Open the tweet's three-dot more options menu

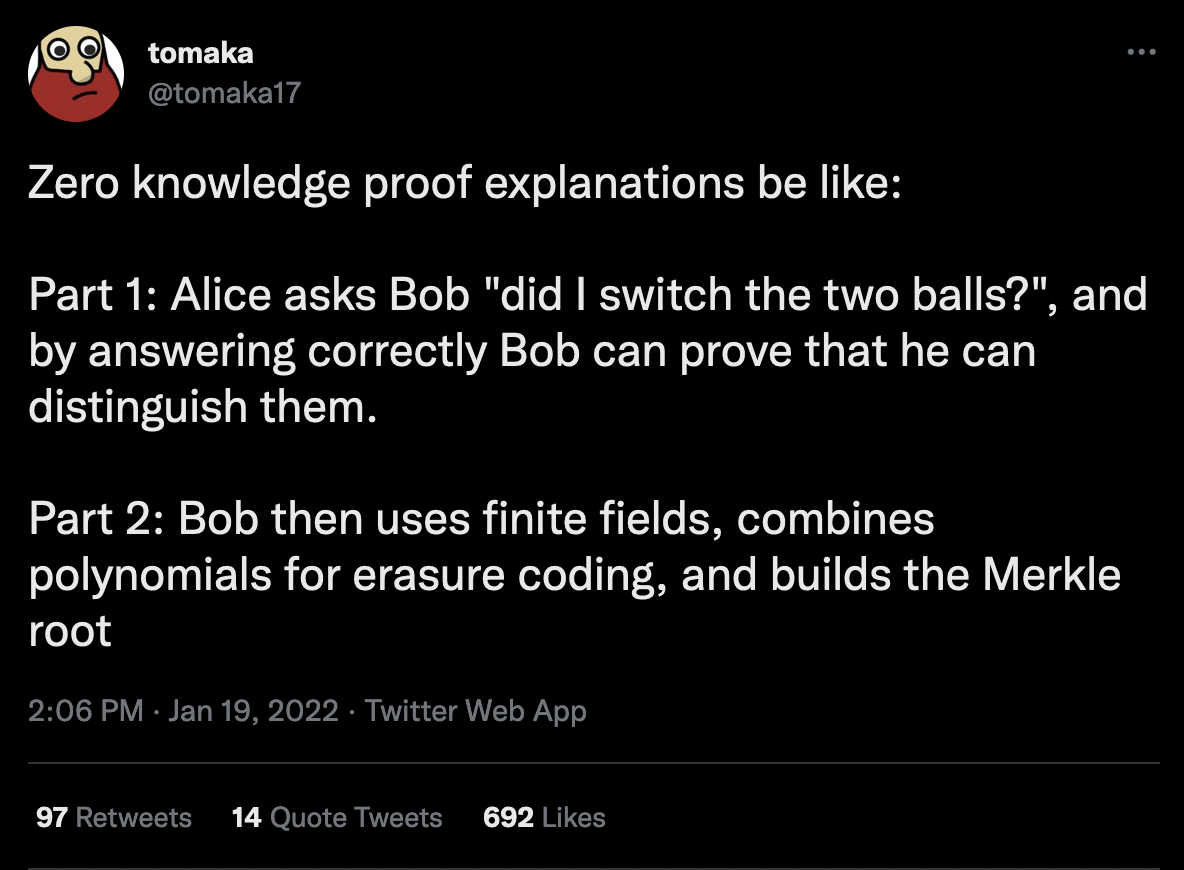(1141, 52)
